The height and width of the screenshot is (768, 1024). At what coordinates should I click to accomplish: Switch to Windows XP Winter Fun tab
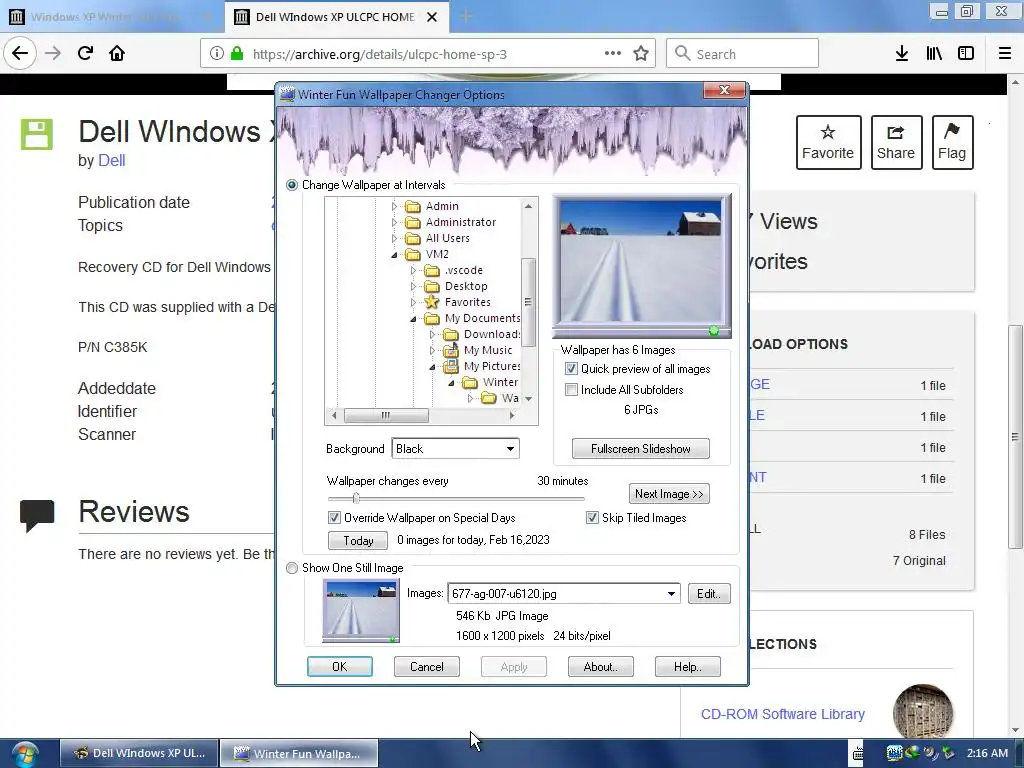point(111,17)
